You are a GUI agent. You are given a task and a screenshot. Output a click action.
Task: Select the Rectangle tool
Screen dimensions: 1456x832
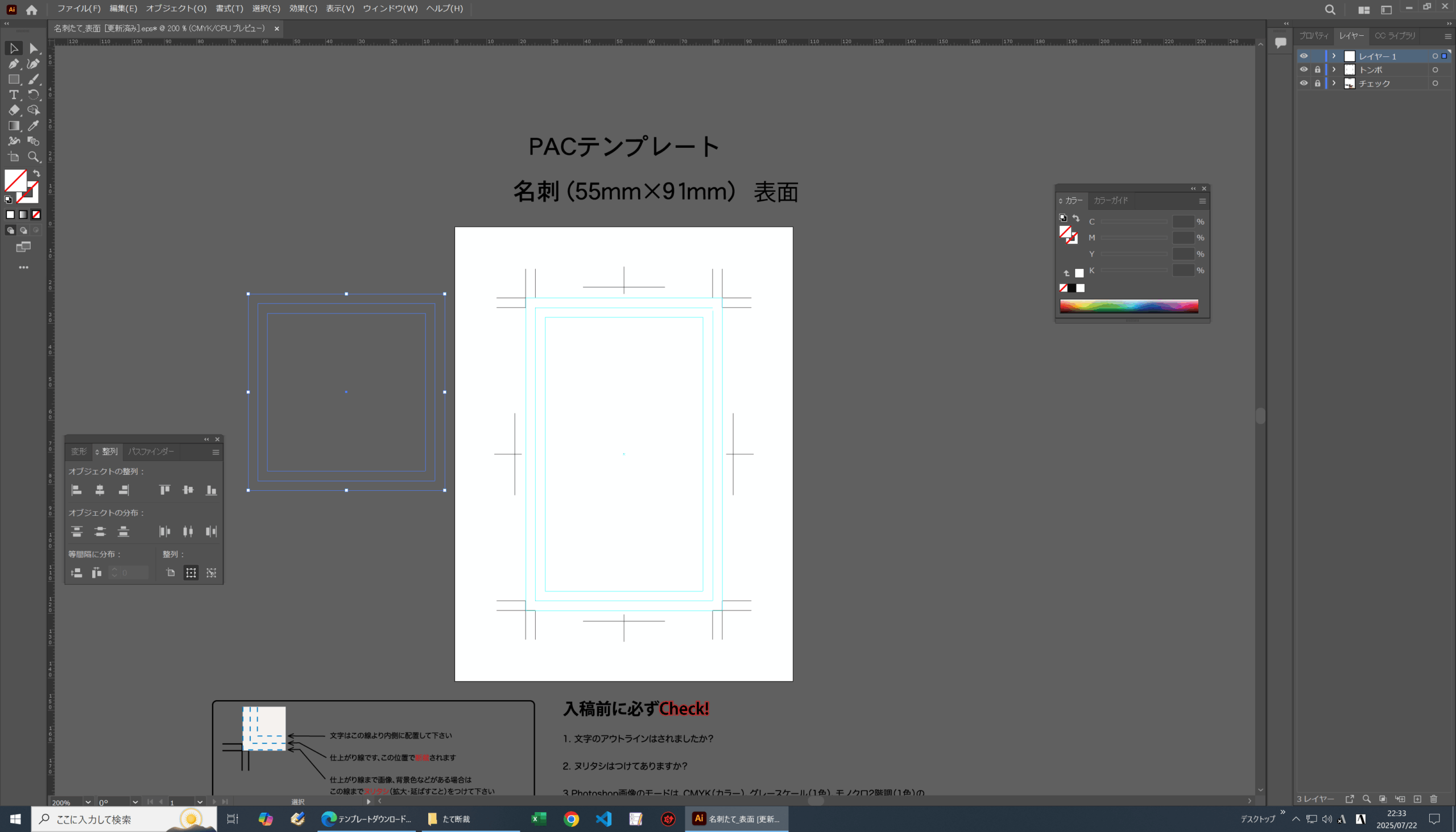14,80
